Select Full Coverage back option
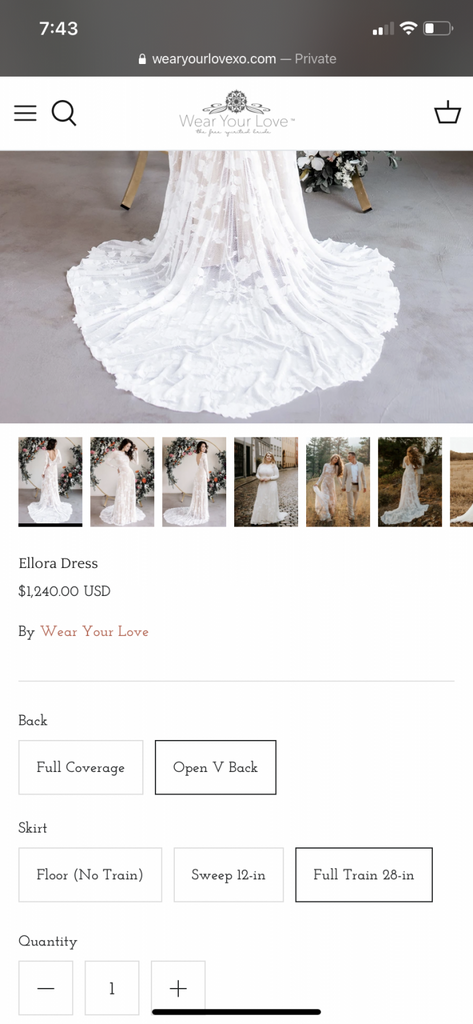Viewport: 473px width, 1024px height. (x=80, y=767)
